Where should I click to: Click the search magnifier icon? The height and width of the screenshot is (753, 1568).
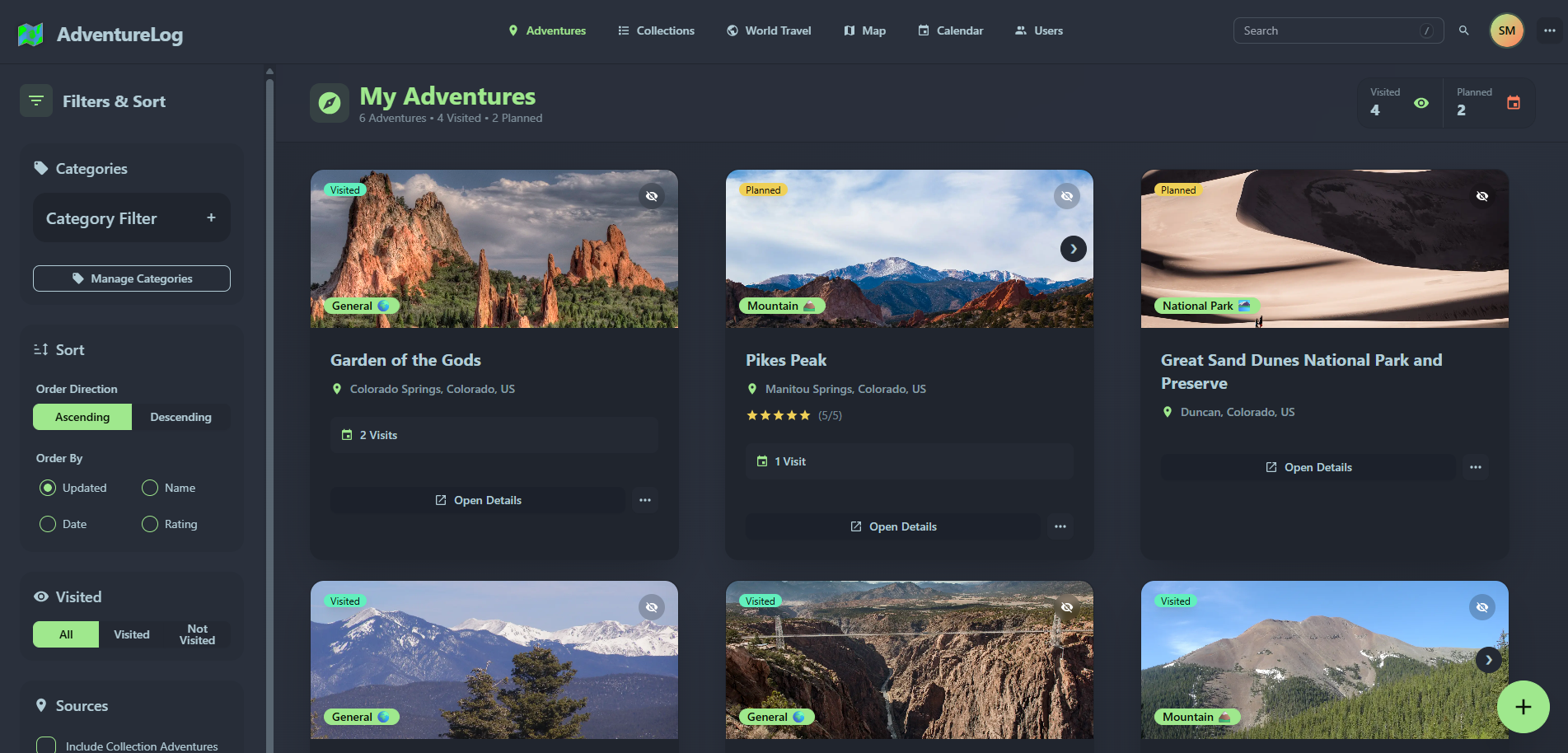1463,30
